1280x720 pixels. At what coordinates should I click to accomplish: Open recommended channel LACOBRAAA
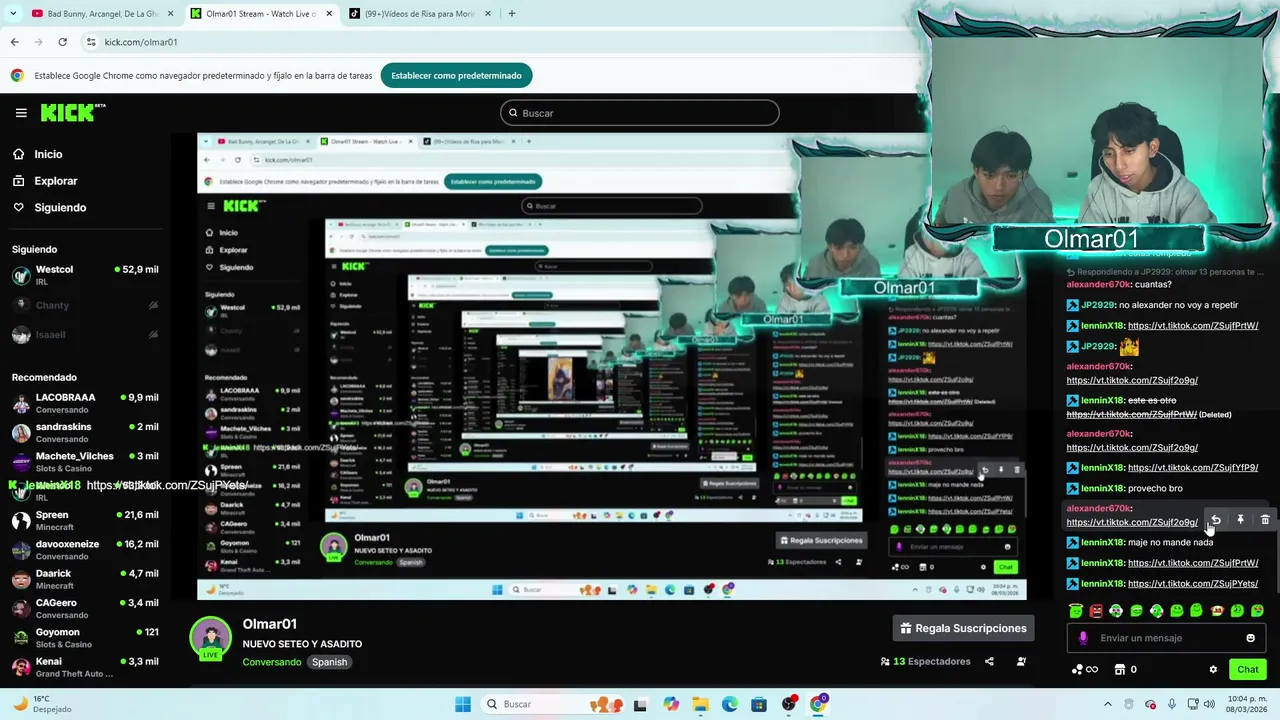coord(85,403)
